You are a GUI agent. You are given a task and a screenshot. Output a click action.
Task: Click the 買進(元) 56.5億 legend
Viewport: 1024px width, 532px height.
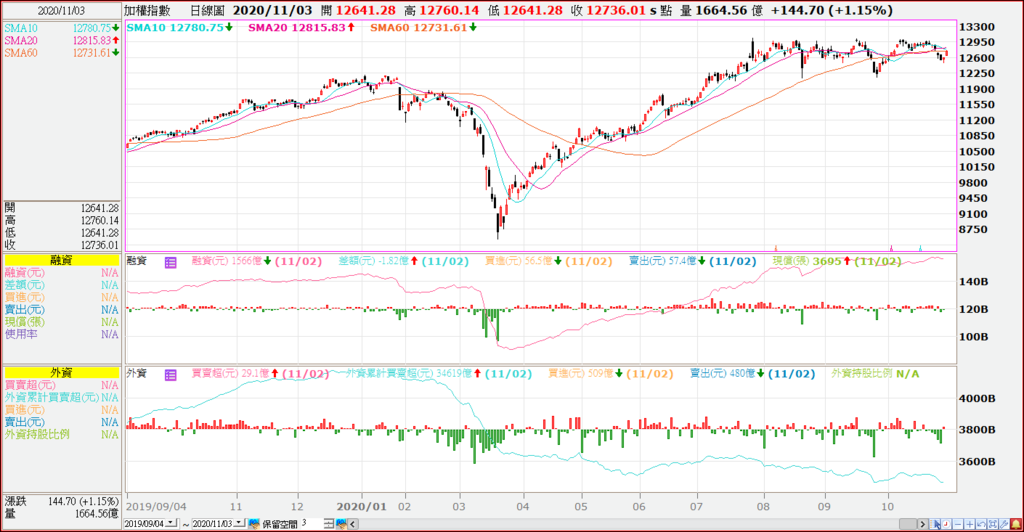(549, 262)
